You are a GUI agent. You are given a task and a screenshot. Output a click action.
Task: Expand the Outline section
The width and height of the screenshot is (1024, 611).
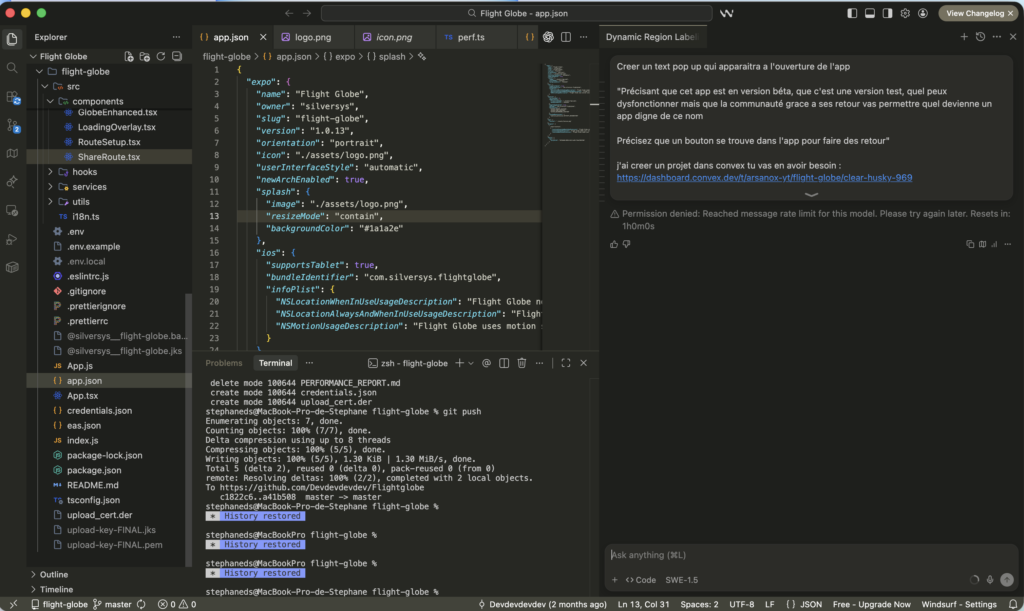point(54,574)
